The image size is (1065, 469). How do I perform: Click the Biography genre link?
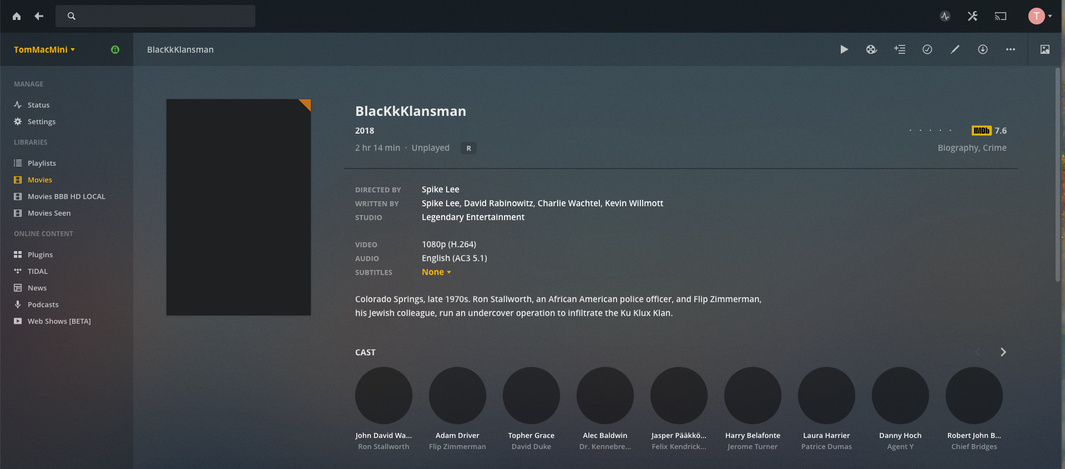pos(958,148)
